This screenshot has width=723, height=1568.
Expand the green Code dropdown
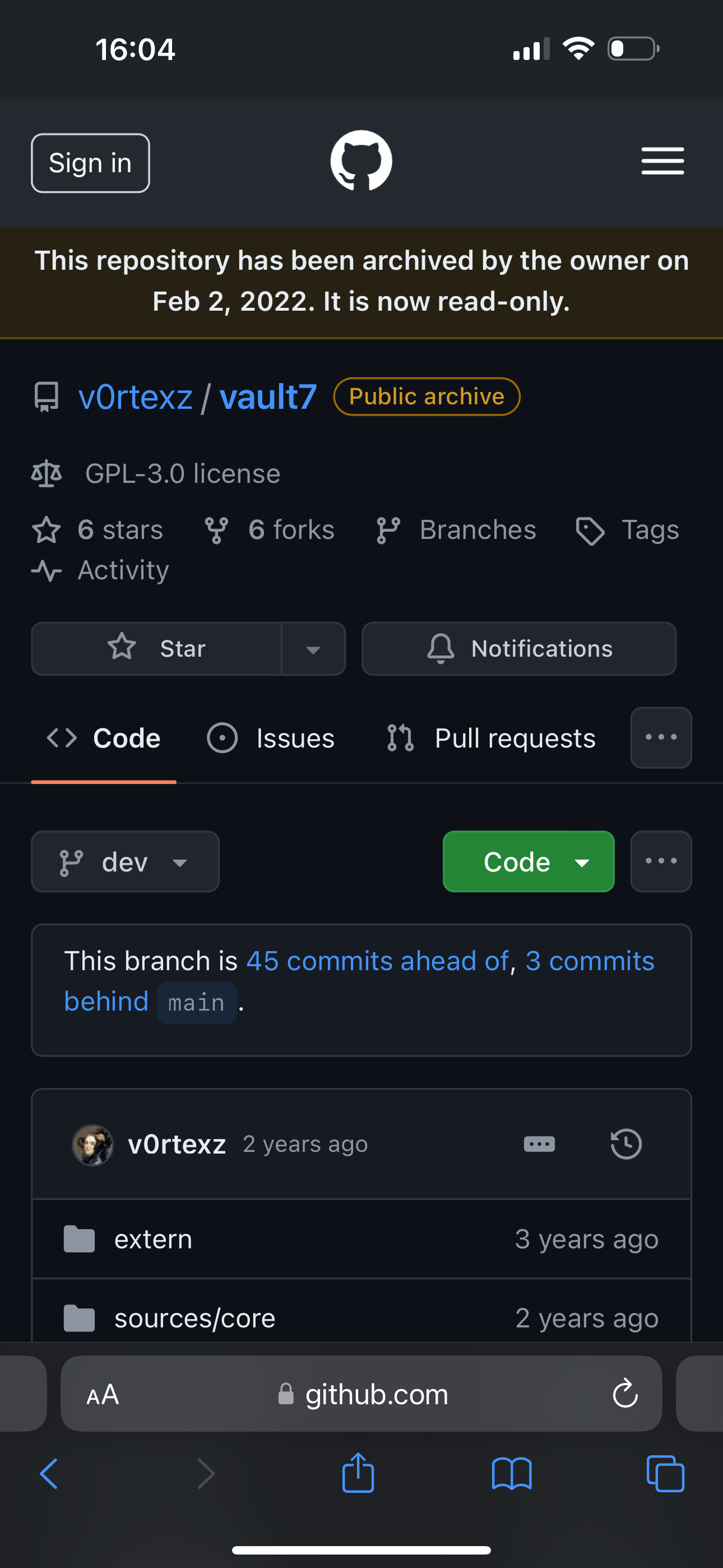(x=529, y=861)
